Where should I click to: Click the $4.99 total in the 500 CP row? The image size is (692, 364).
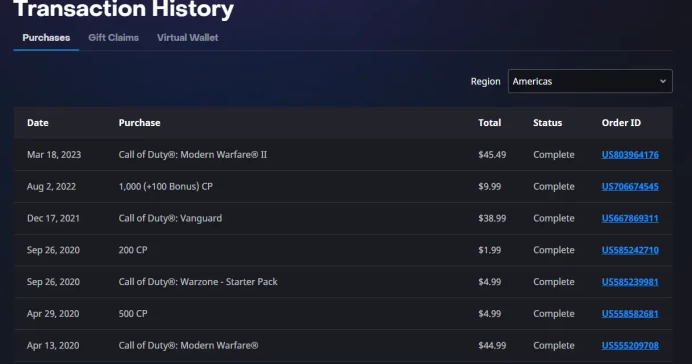pos(489,314)
